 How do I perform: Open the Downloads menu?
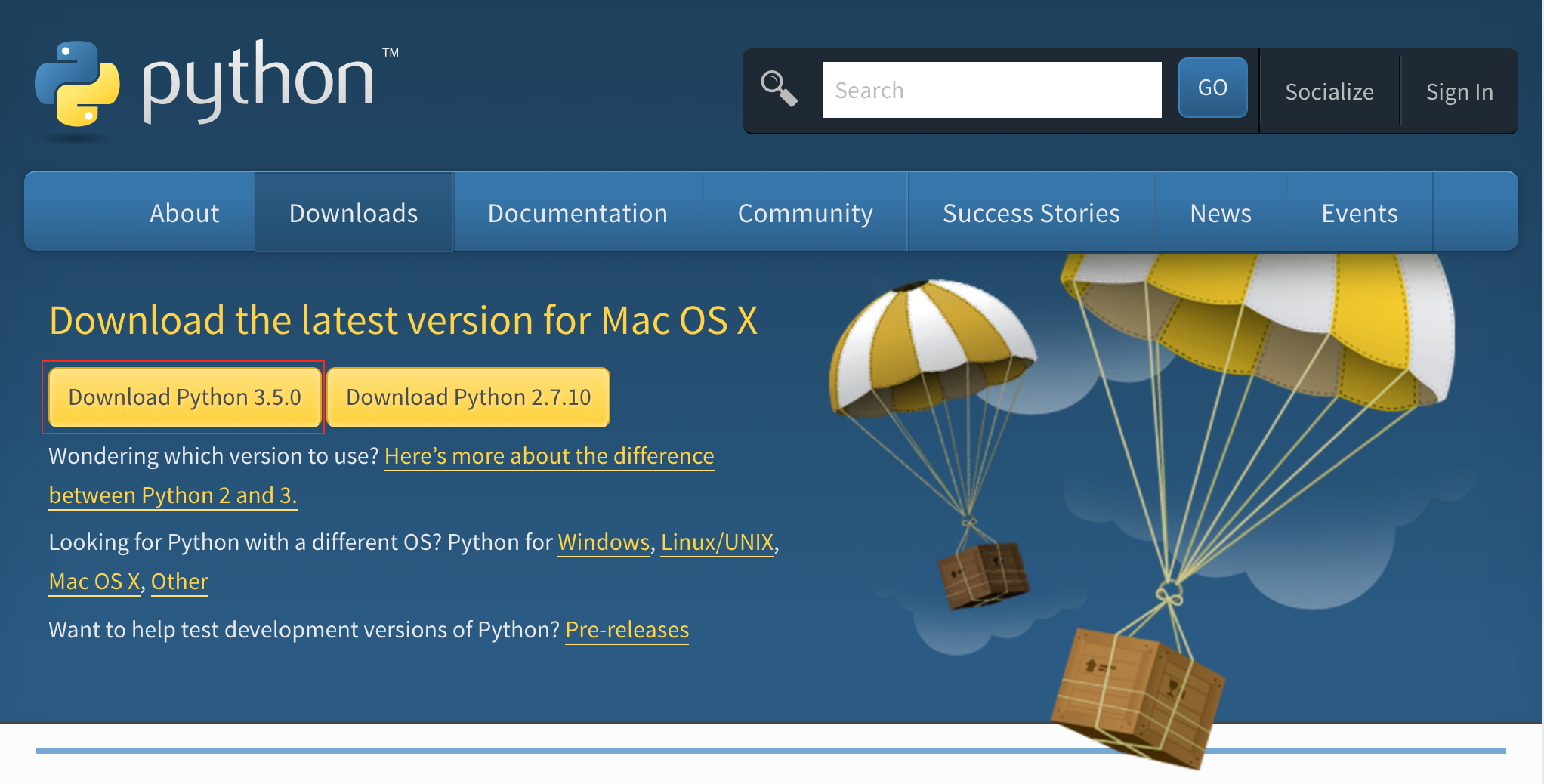354,213
